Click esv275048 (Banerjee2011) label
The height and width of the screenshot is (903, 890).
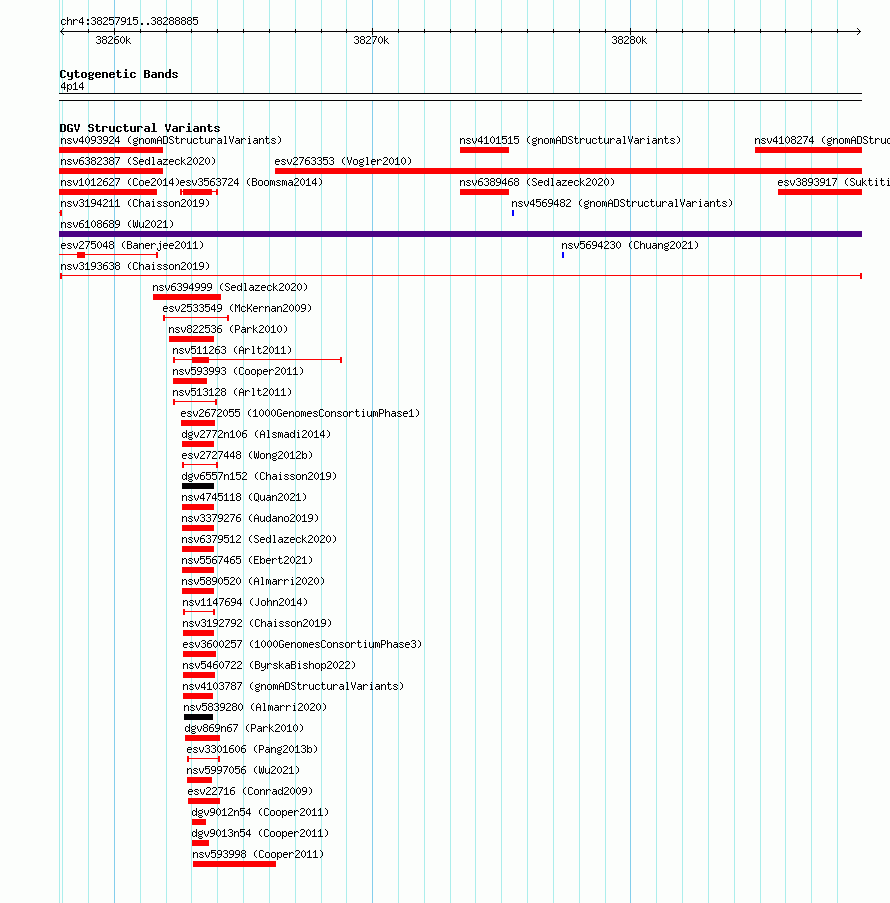click(132, 245)
